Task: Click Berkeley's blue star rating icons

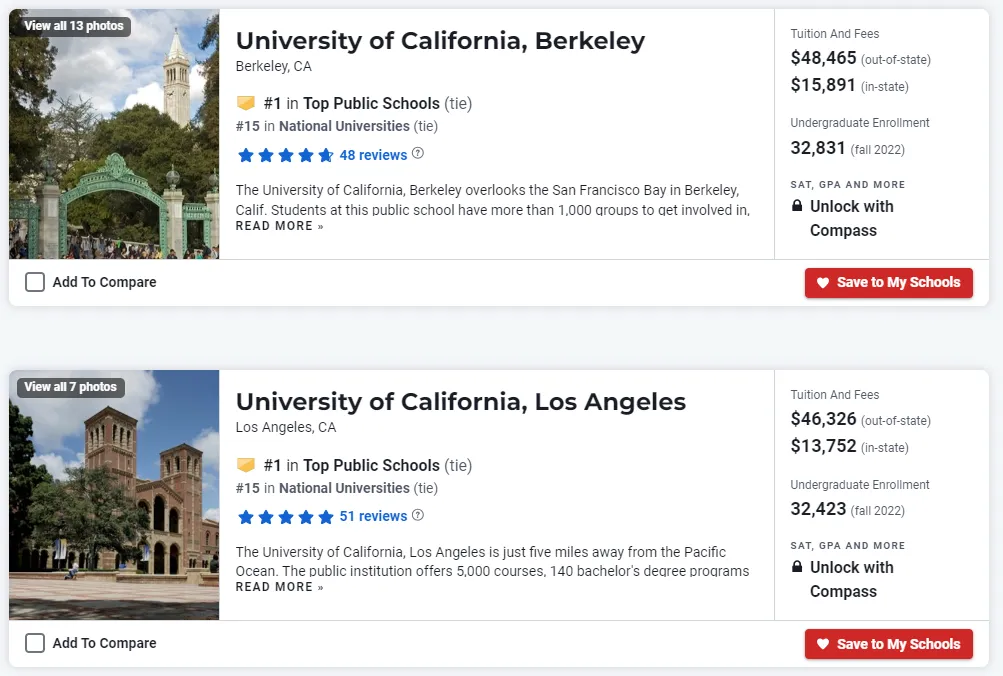Action: tap(285, 155)
